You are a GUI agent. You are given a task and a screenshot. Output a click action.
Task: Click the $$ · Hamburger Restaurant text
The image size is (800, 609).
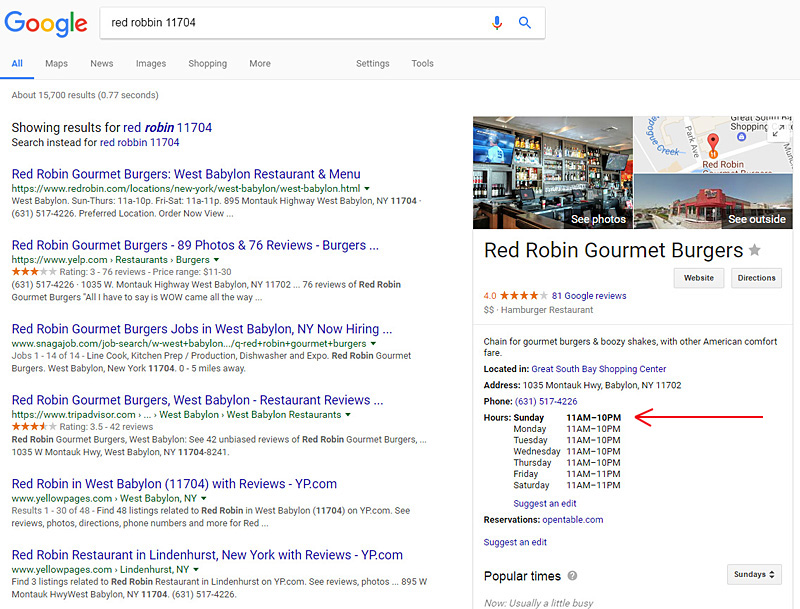point(538,310)
